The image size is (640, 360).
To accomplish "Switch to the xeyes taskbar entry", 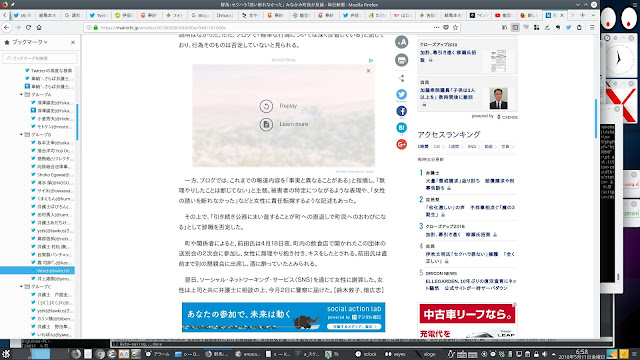I will pyautogui.click(x=396, y=354).
